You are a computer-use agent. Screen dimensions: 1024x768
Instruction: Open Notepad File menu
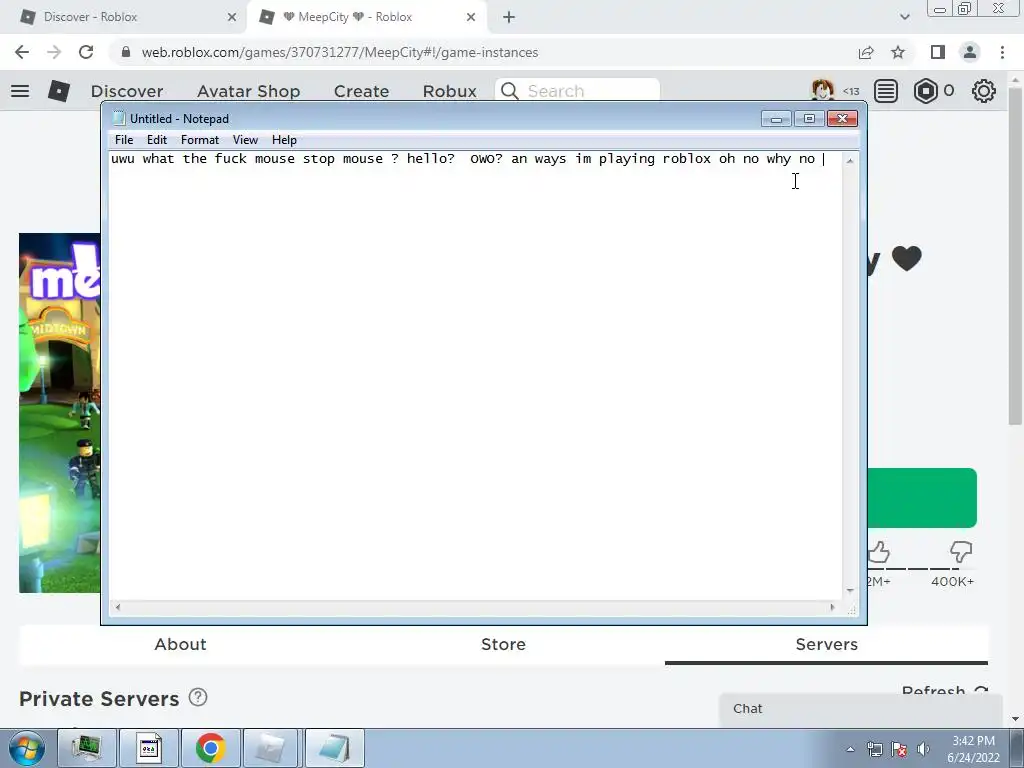[x=124, y=140]
